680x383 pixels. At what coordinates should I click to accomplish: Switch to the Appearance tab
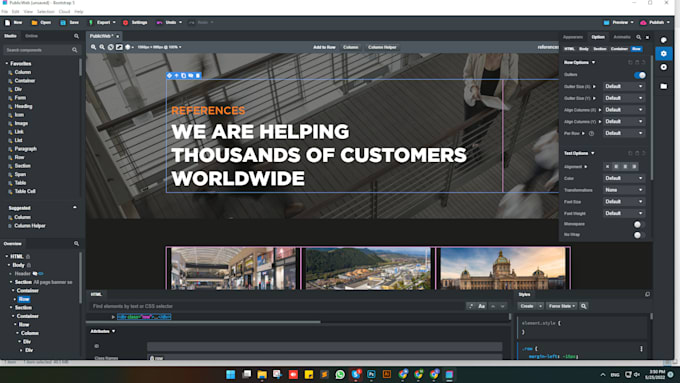click(573, 37)
